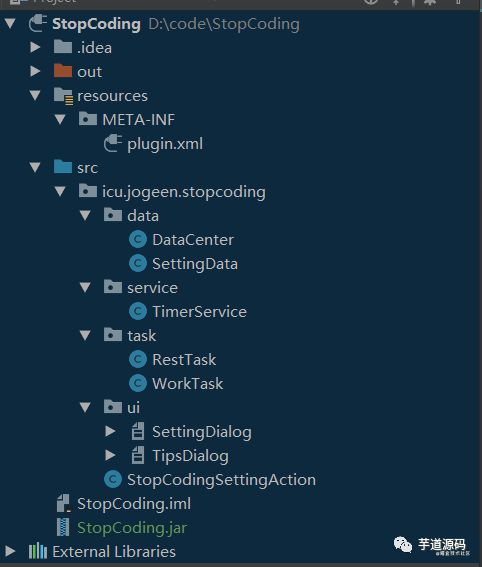Select the META-INF folder name
The width and height of the screenshot is (482, 567).
click(x=138, y=120)
